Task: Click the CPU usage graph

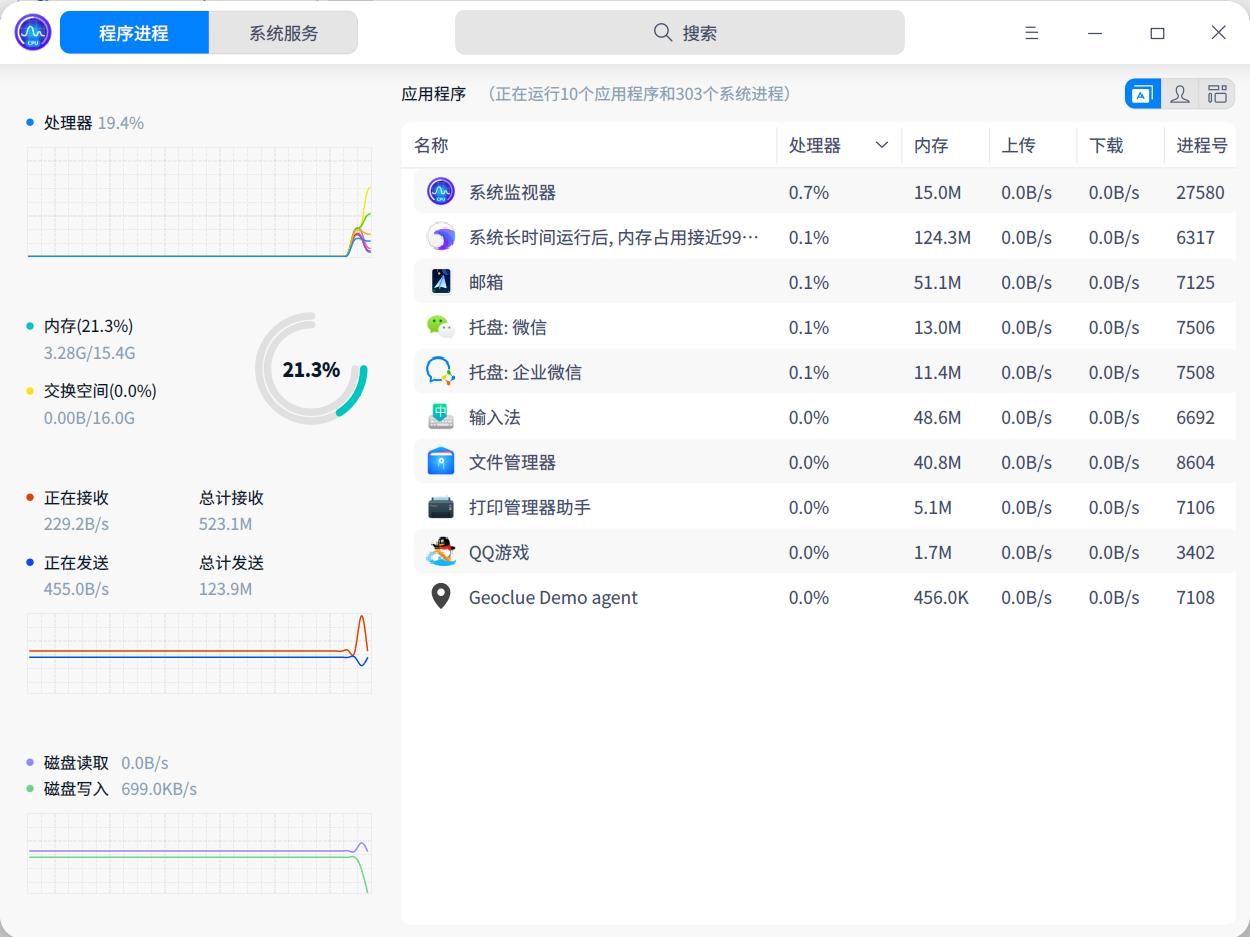Action: point(199,203)
